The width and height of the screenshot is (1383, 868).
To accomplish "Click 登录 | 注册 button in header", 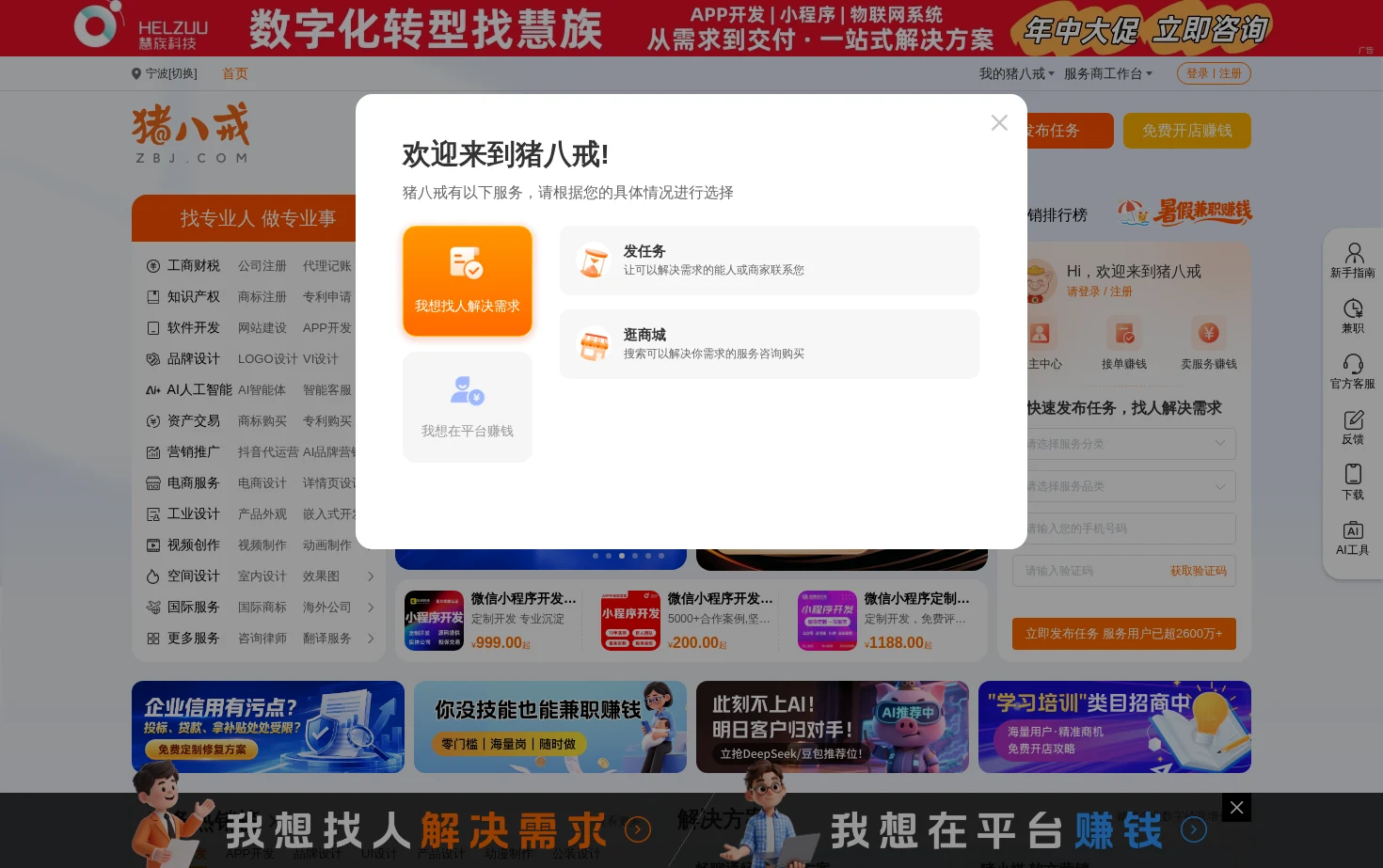I will (1214, 73).
